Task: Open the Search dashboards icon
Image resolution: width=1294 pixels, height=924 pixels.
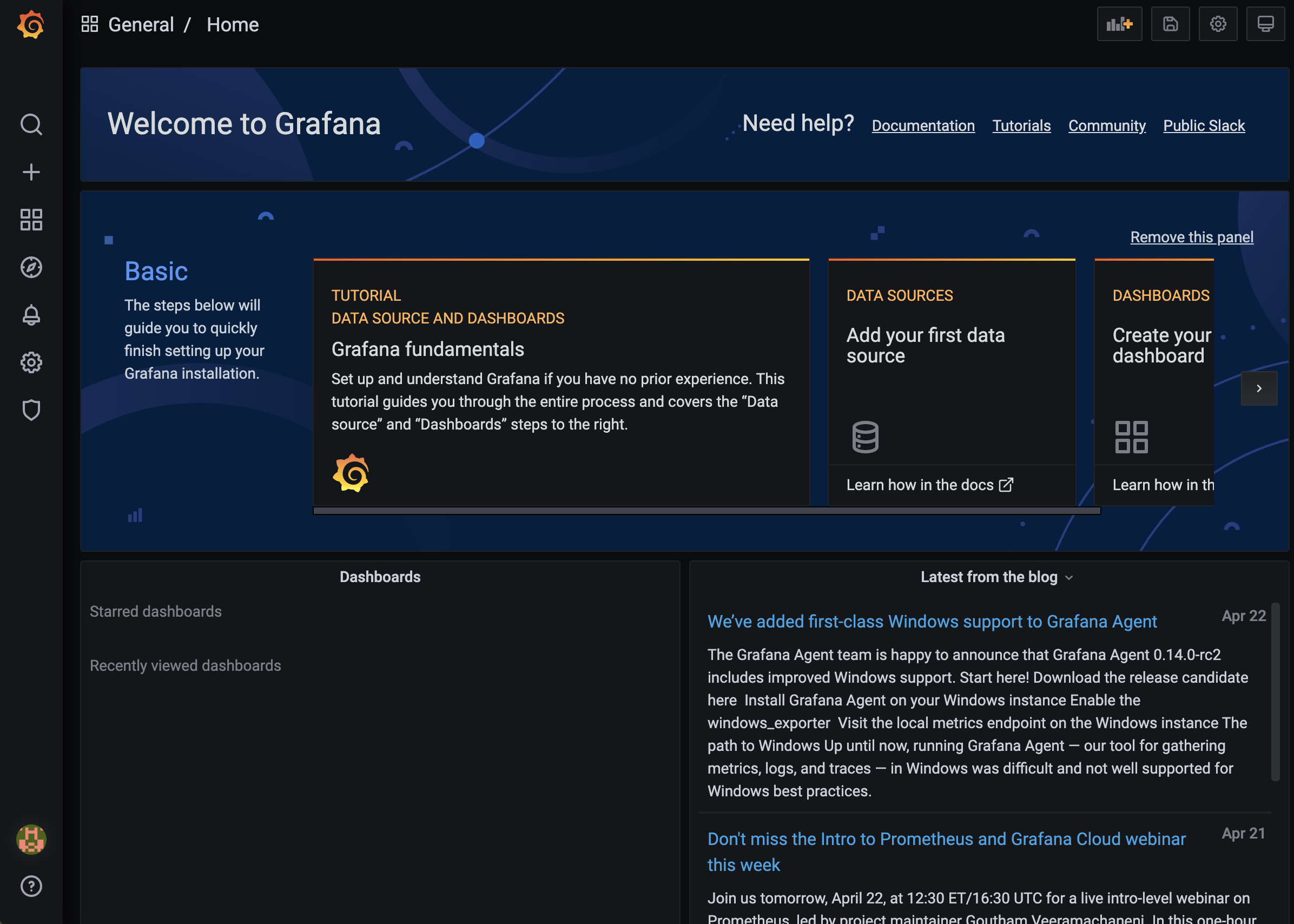Action: (x=31, y=124)
